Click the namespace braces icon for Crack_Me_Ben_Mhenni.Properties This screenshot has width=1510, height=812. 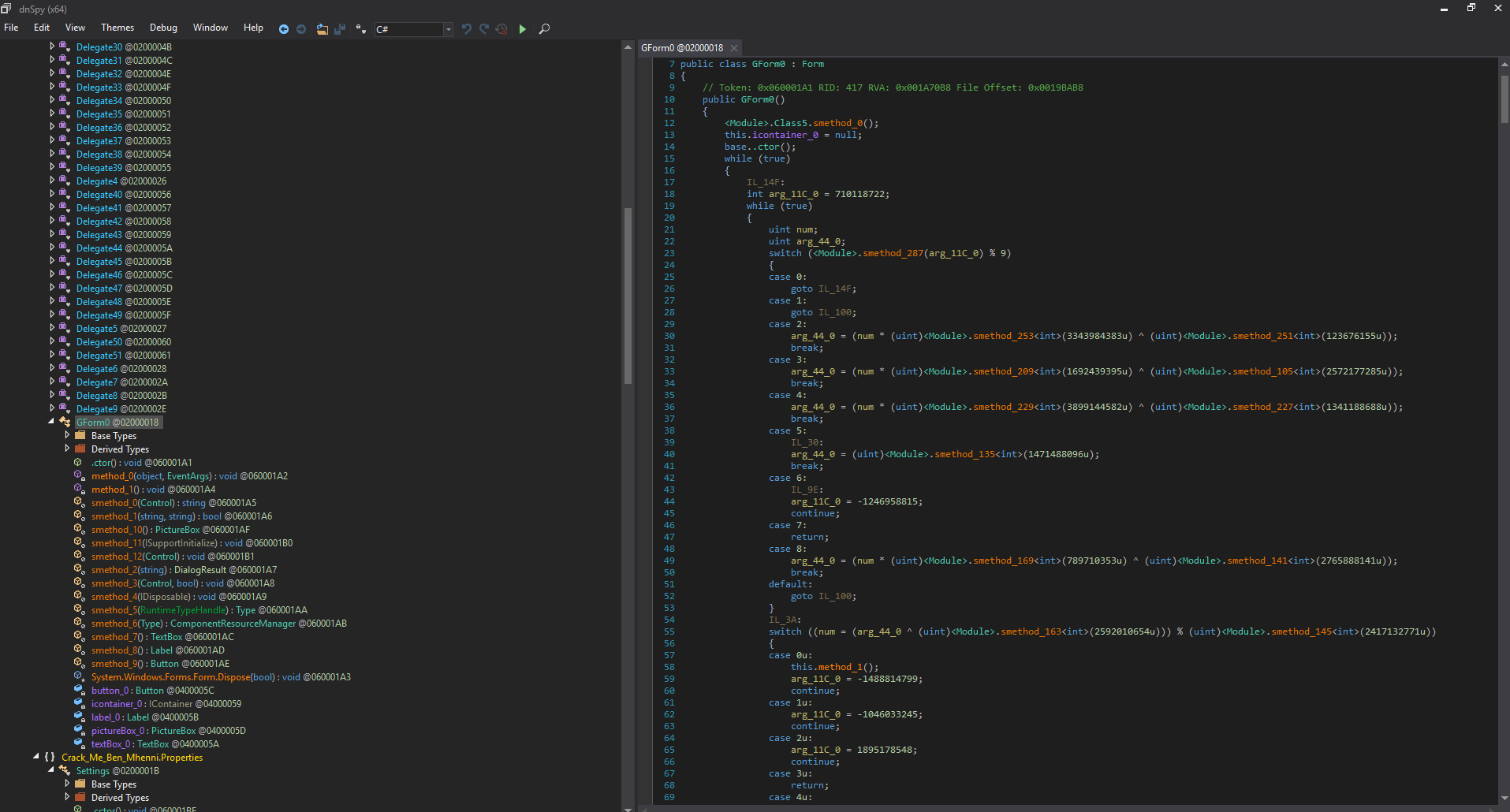coord(50,757)
